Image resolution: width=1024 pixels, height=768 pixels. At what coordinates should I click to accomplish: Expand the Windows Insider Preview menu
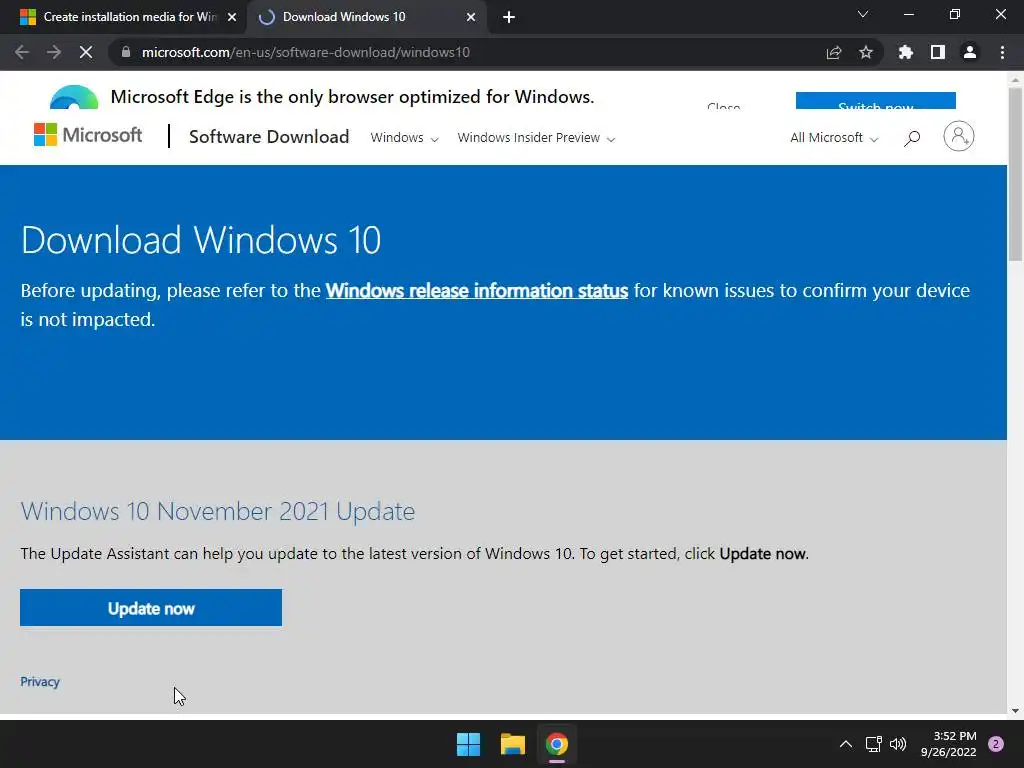pyautogui.click(x=536, y=138)
